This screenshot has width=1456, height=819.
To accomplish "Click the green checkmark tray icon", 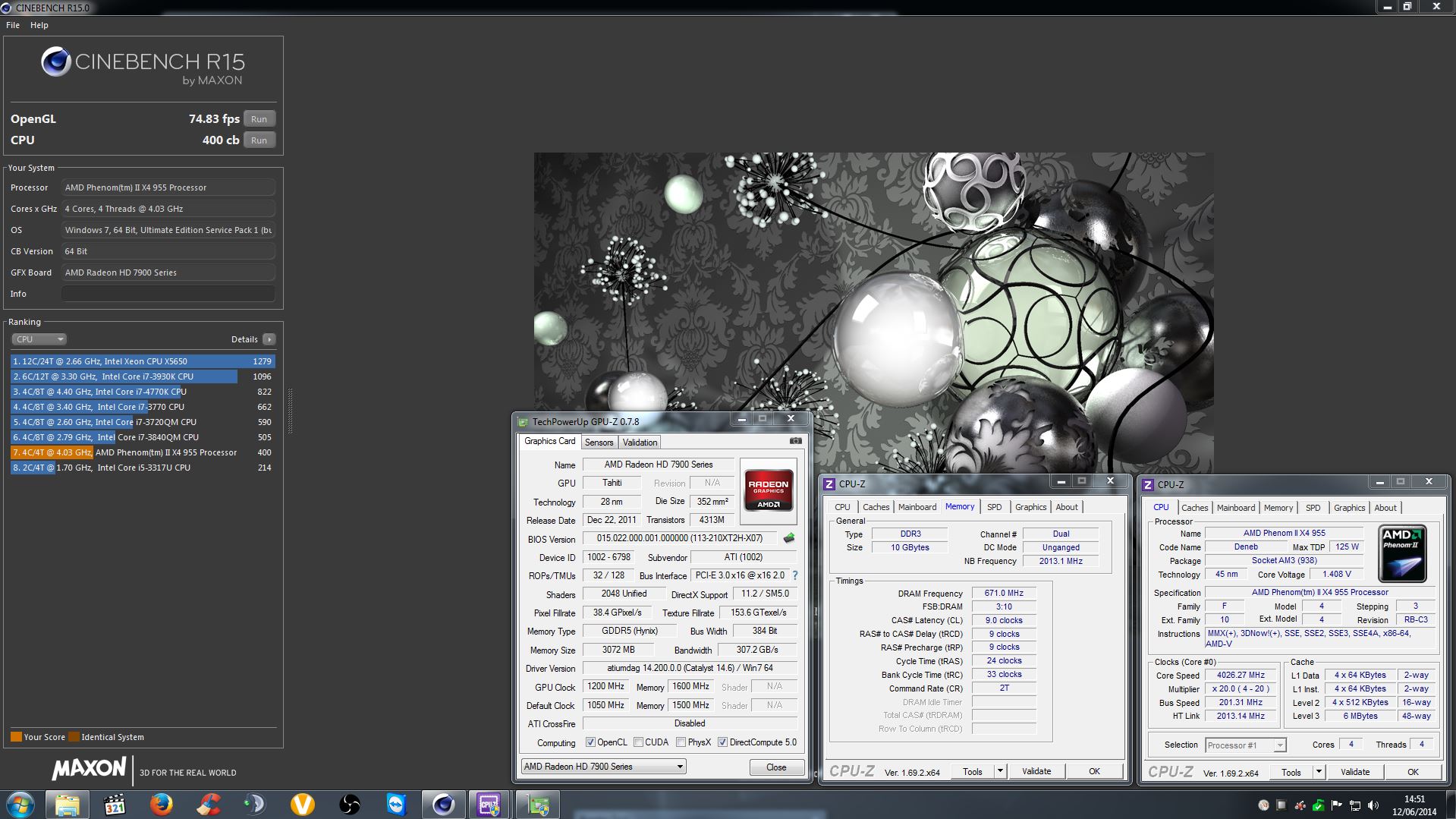I will pos(1319,805).
